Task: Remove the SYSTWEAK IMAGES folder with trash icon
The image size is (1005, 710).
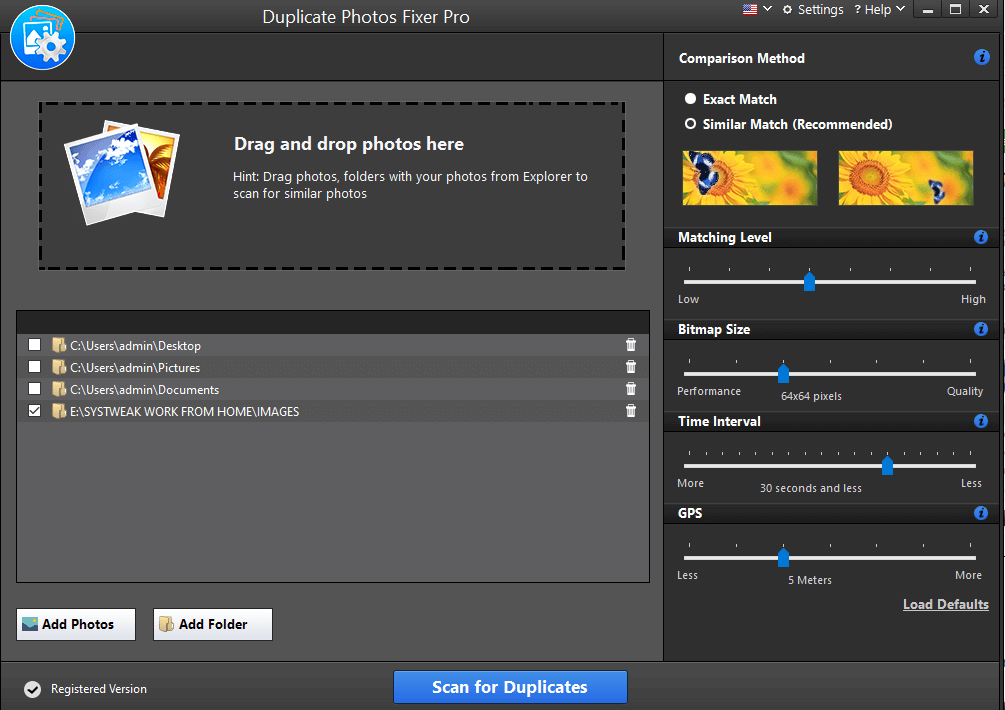Action: click(x=631, y=411)
